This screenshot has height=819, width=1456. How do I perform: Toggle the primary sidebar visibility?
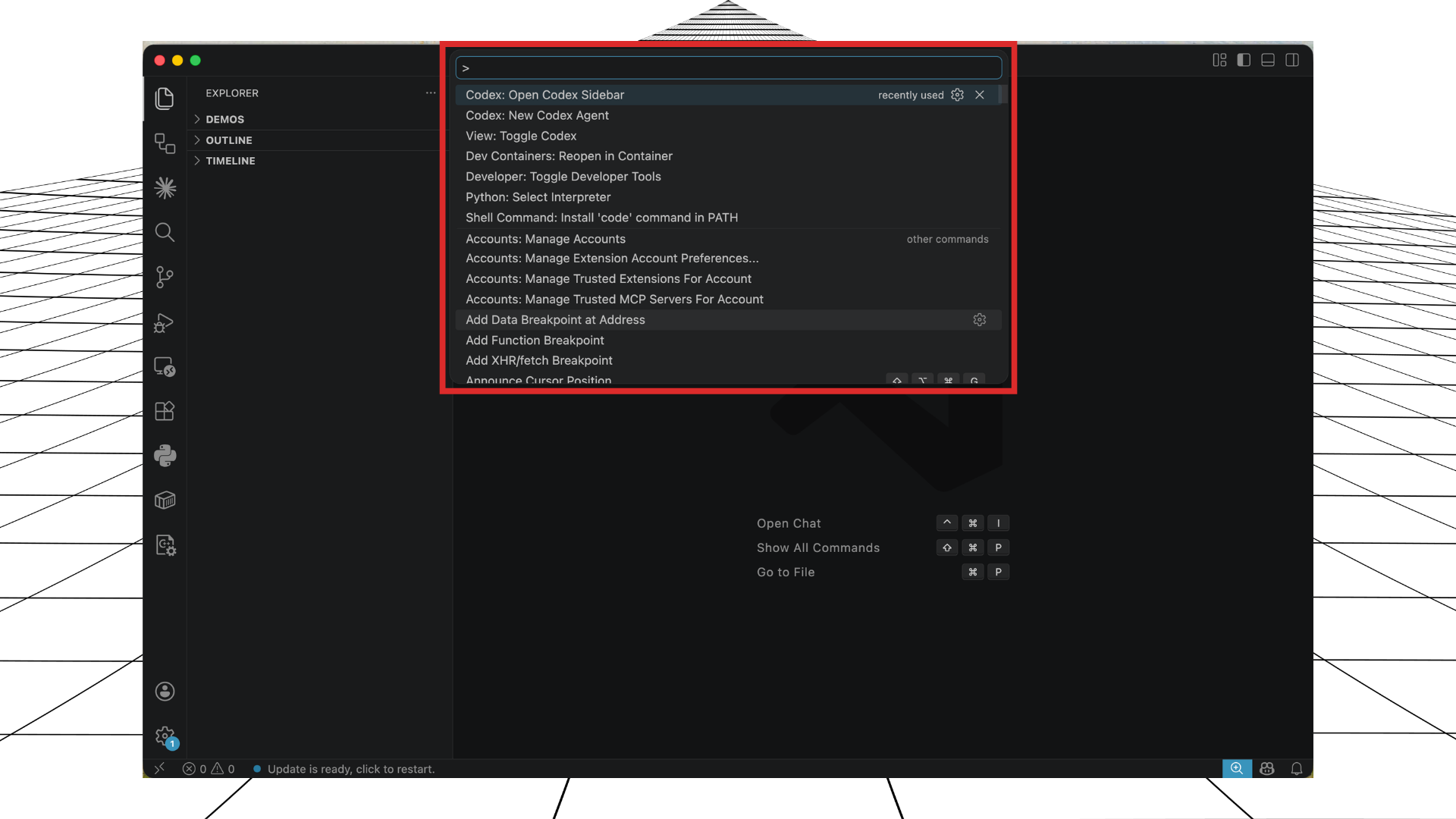pyautogui.click(x=1244, y=60)
